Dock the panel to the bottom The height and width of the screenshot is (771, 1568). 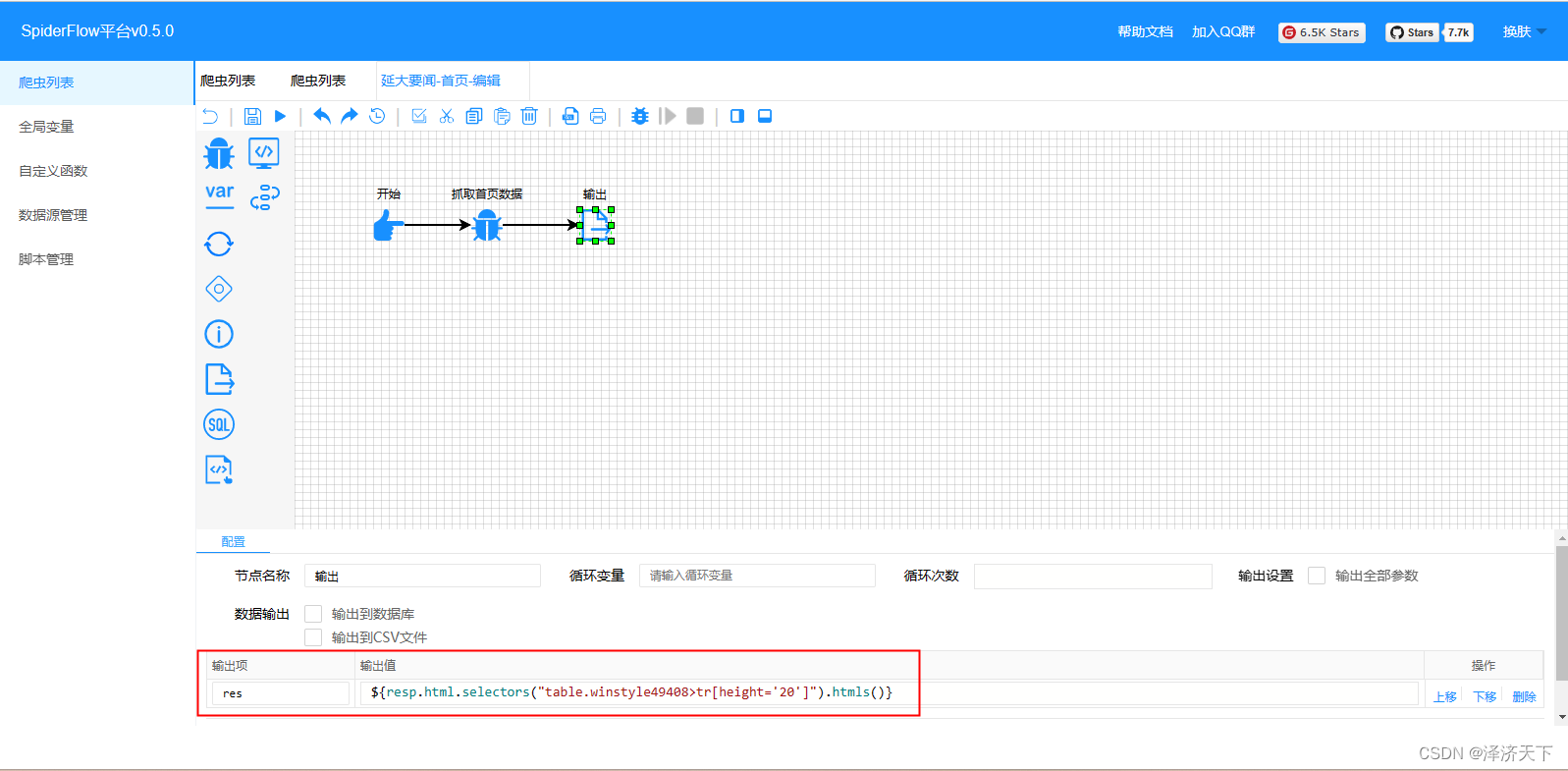(765, 116)
